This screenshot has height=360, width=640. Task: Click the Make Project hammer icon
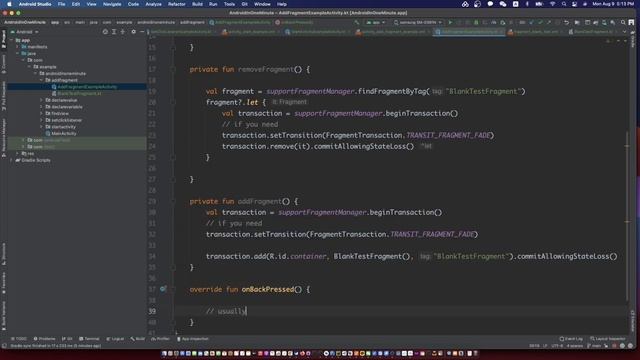(x=357, y=22)
